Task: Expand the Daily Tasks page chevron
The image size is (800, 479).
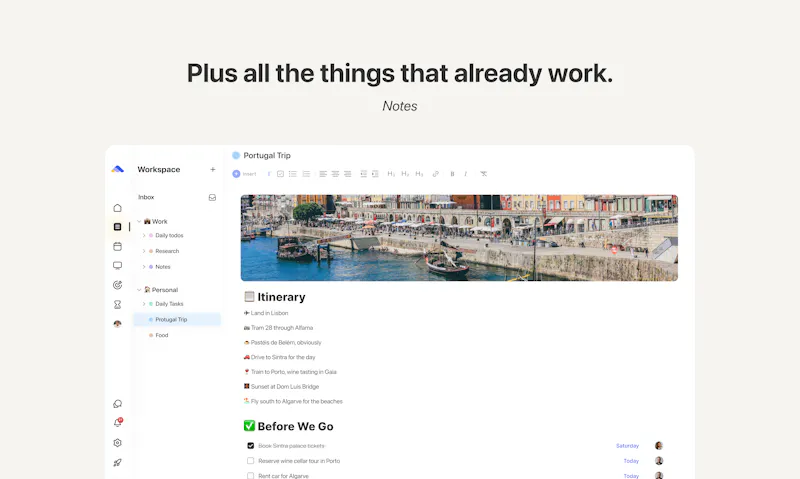Action: [x=144, y=304]
